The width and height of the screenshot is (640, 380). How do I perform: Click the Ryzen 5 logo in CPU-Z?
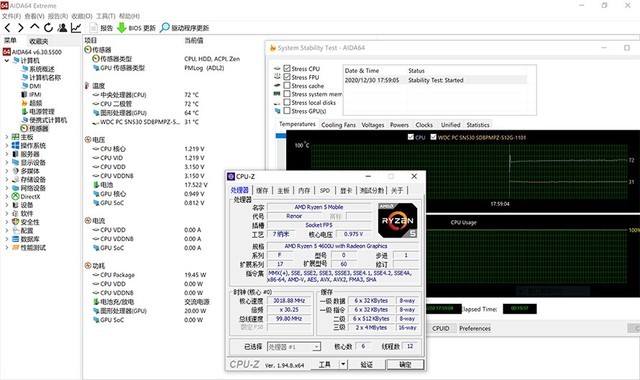pos(398,220)
